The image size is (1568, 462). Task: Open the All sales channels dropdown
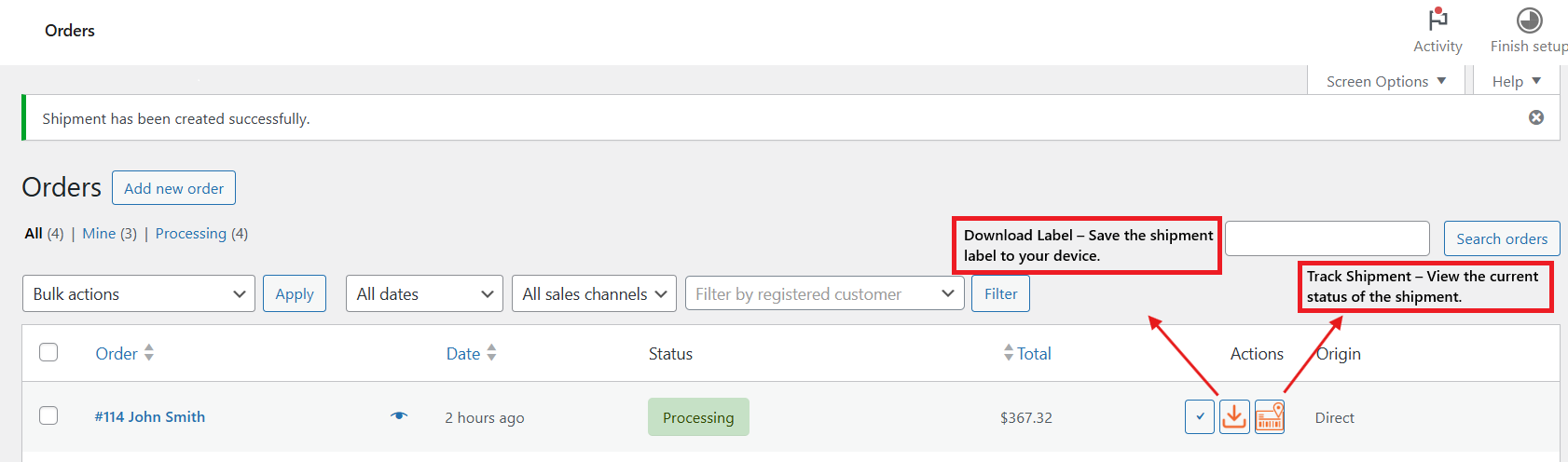click(x=594, y=294)
